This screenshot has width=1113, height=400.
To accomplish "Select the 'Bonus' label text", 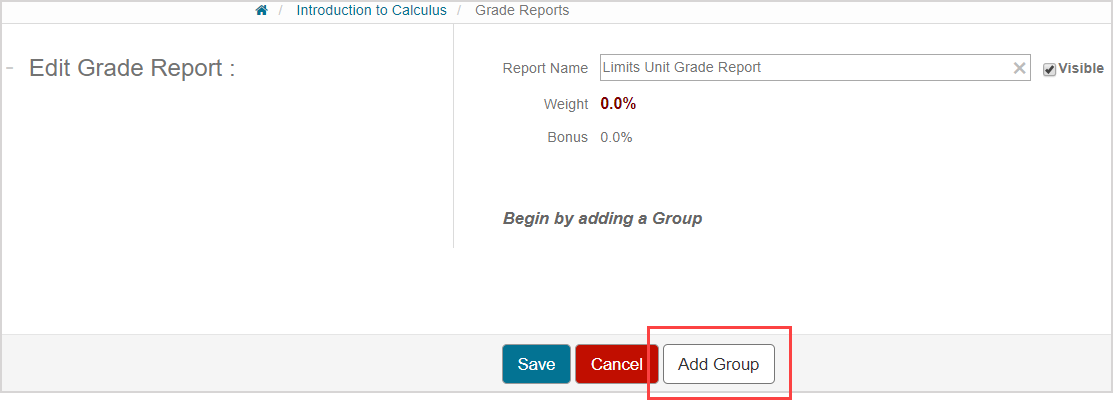I will 567,137.
